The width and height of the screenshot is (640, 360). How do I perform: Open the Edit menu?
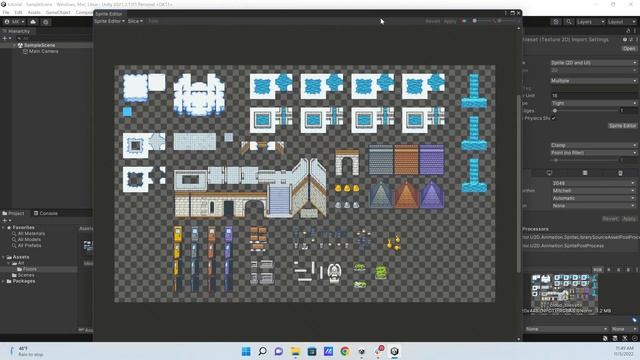18,12
